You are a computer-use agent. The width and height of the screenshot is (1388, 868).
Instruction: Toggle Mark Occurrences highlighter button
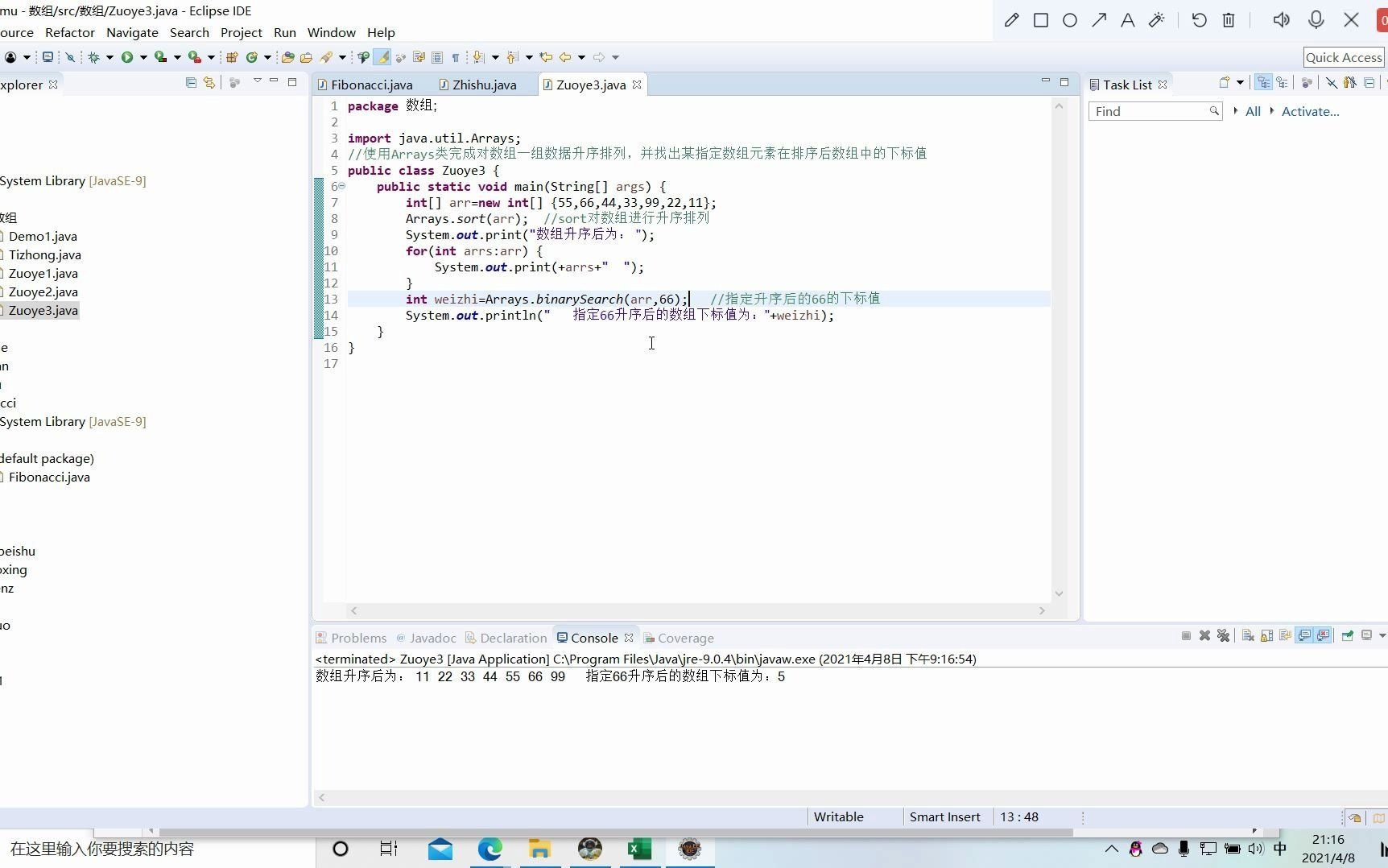point(382,57)
